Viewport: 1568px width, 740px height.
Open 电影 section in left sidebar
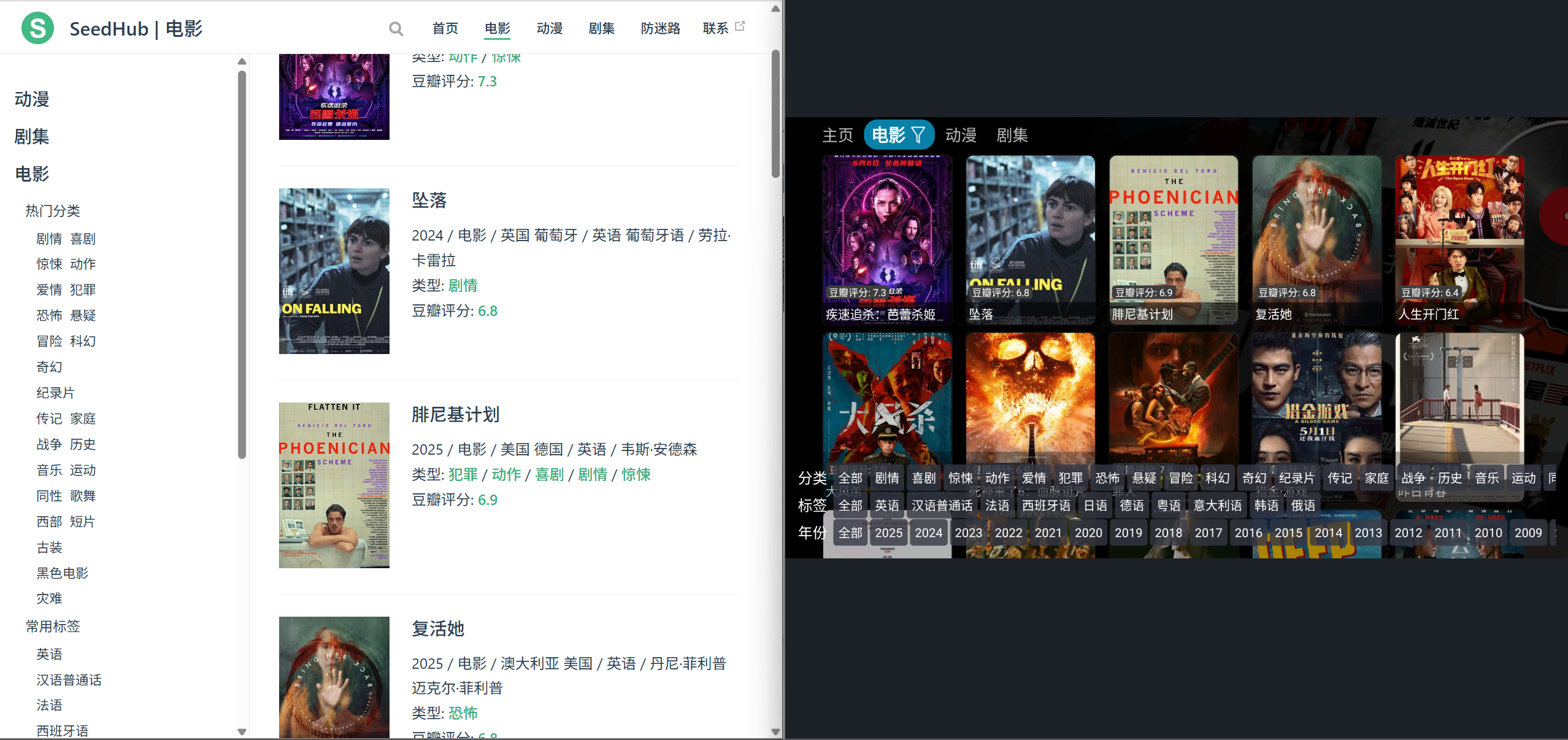click(x=32, y=174)
